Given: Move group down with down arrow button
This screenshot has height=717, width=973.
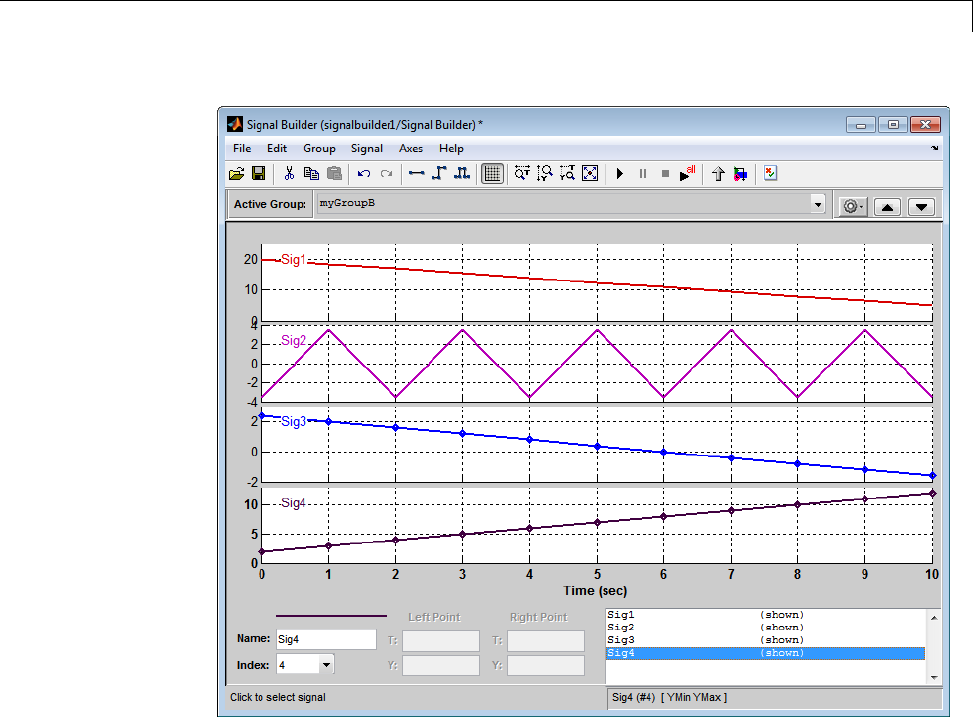Looking at the screenshot, I should [920, 206].
